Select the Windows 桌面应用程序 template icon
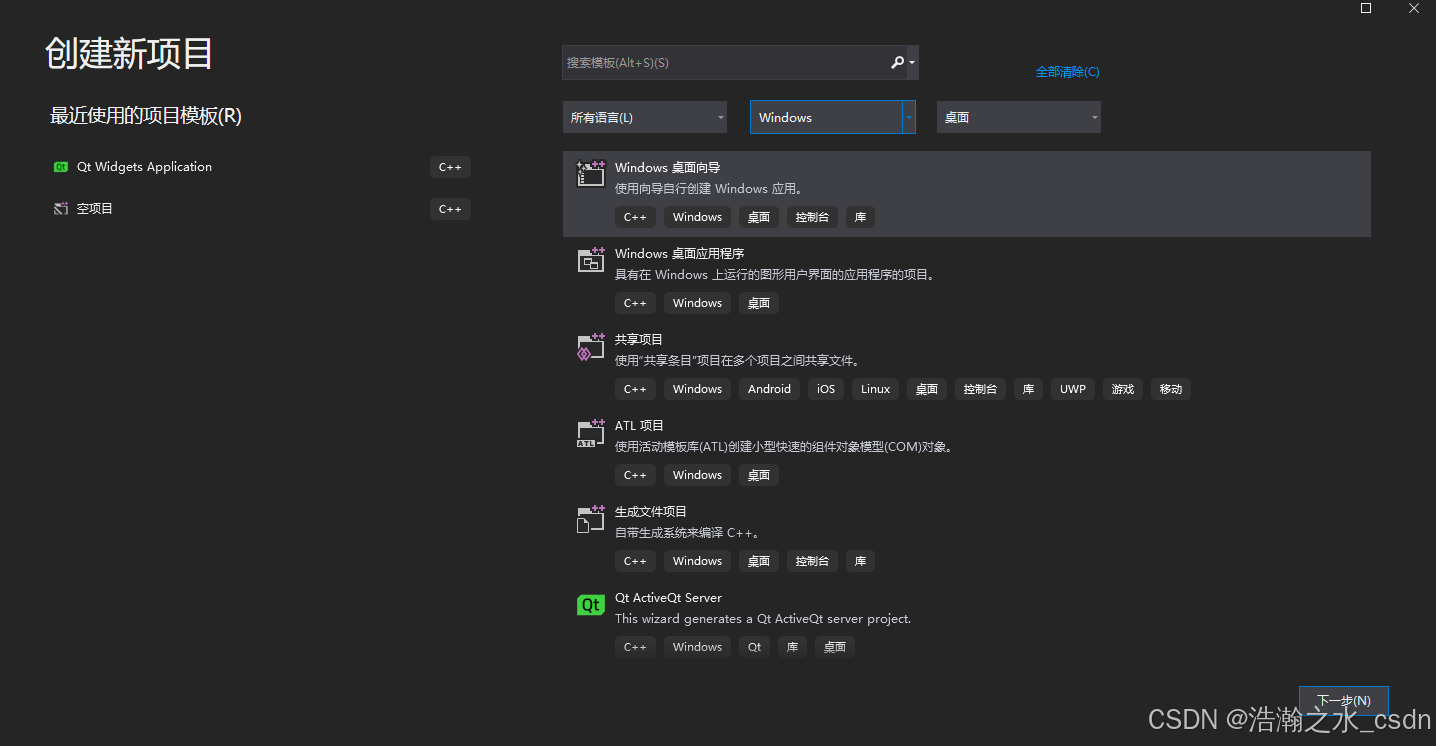 (591, 260)
